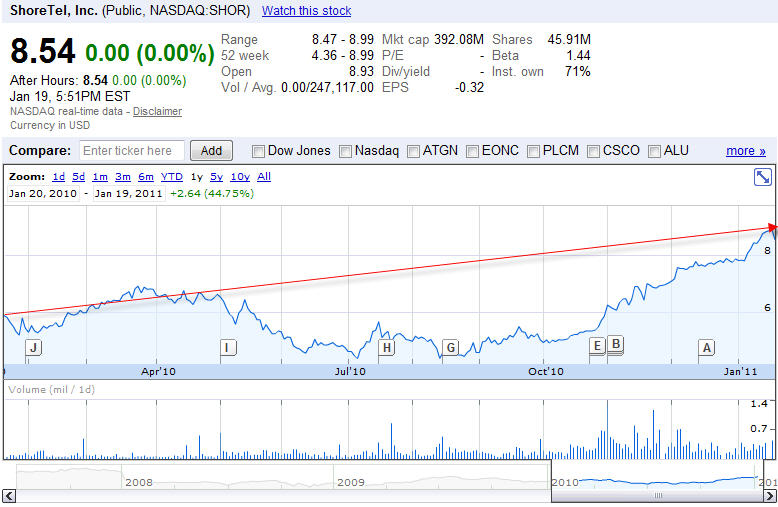Open news marker I on chart
Screen dimensions: 778x507
[x=228, y=347]
